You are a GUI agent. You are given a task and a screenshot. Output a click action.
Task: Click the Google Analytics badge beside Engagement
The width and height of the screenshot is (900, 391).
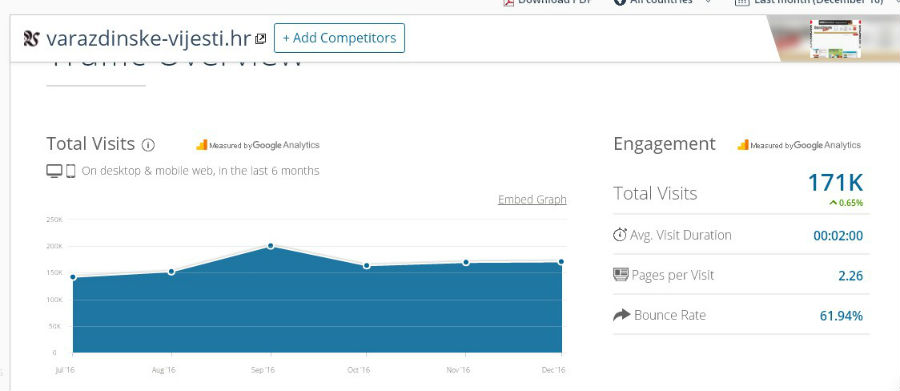click(x=799, y=145)
